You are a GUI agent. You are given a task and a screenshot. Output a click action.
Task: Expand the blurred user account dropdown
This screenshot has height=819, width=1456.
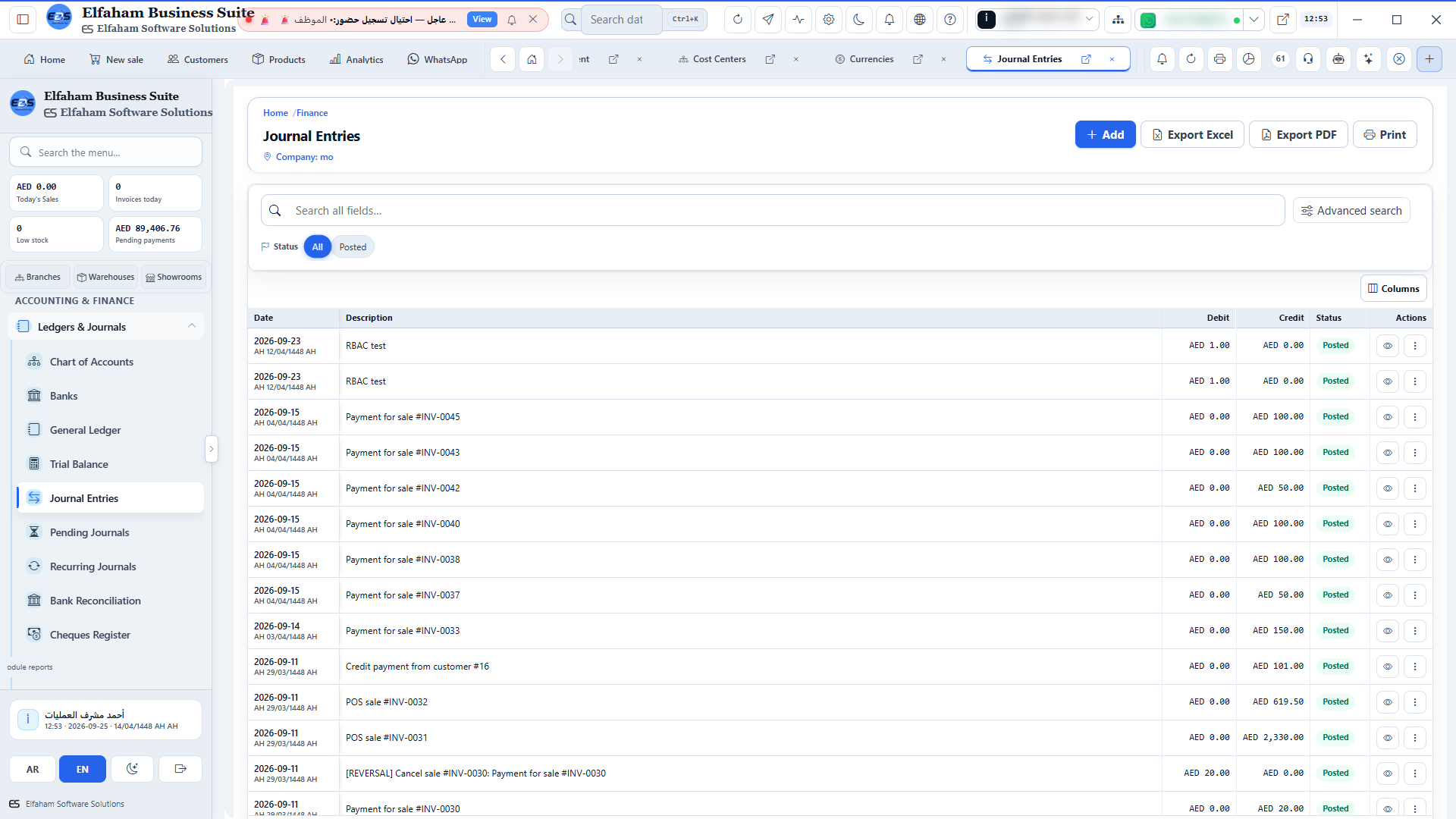[x=1037, y=20]
